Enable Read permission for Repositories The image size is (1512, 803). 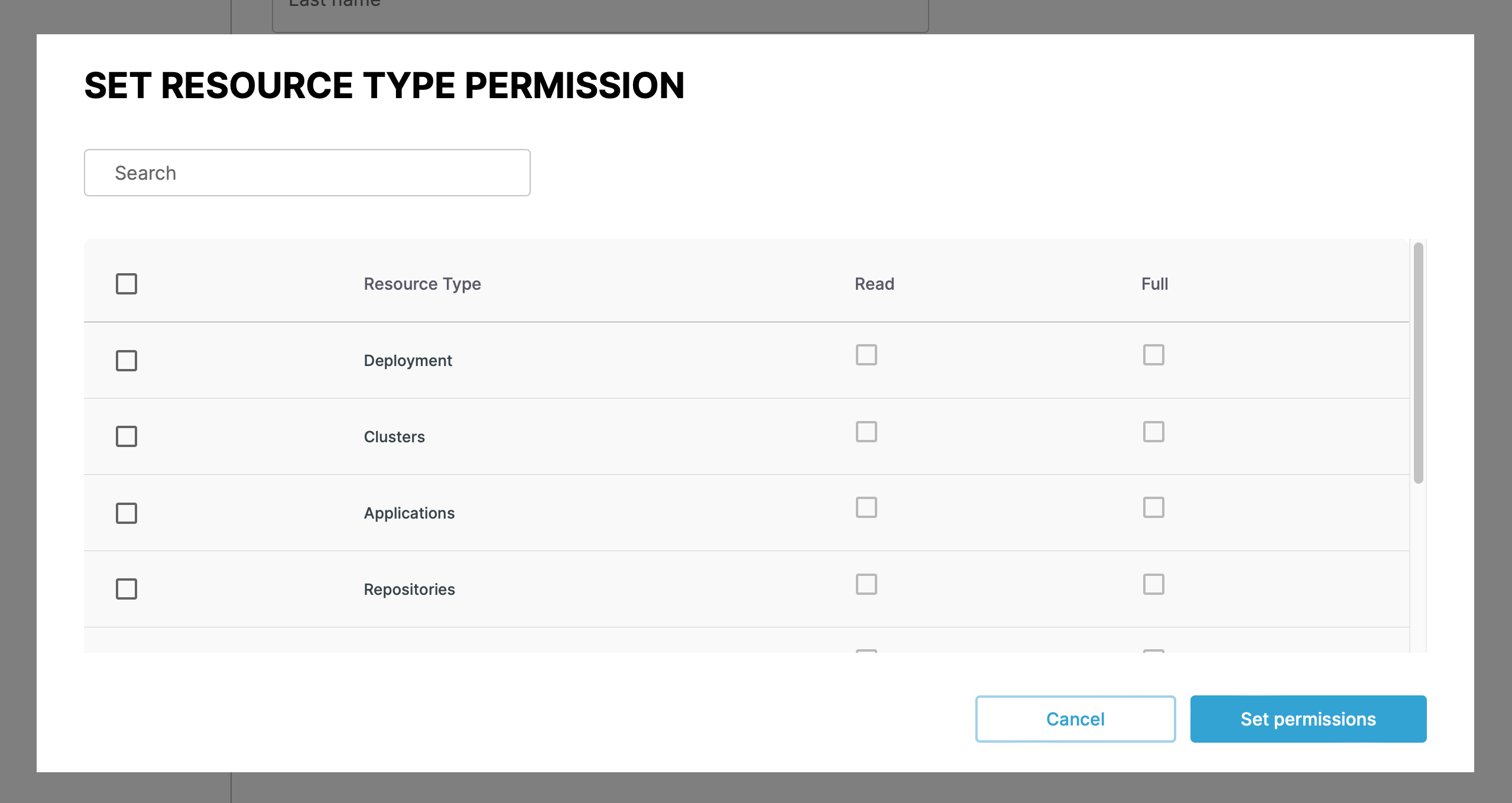pyautogui.click(x=866, y=583)
